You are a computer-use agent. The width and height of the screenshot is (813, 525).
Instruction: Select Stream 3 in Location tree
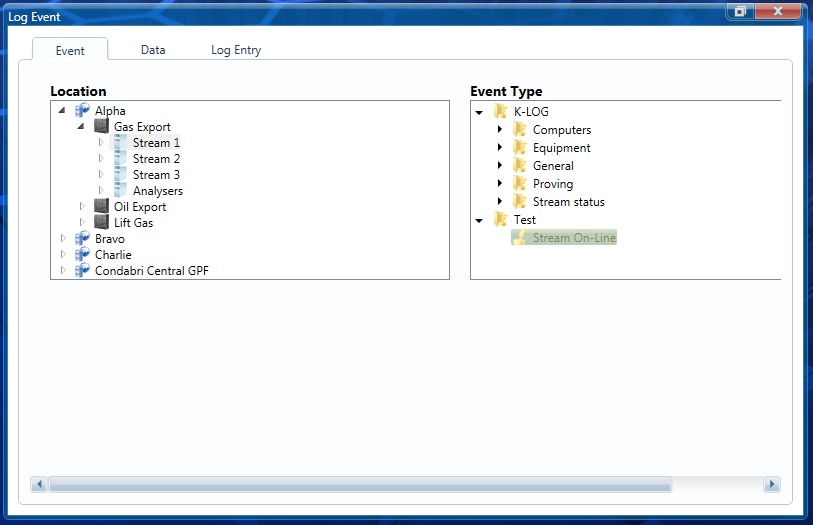[156, 175]
